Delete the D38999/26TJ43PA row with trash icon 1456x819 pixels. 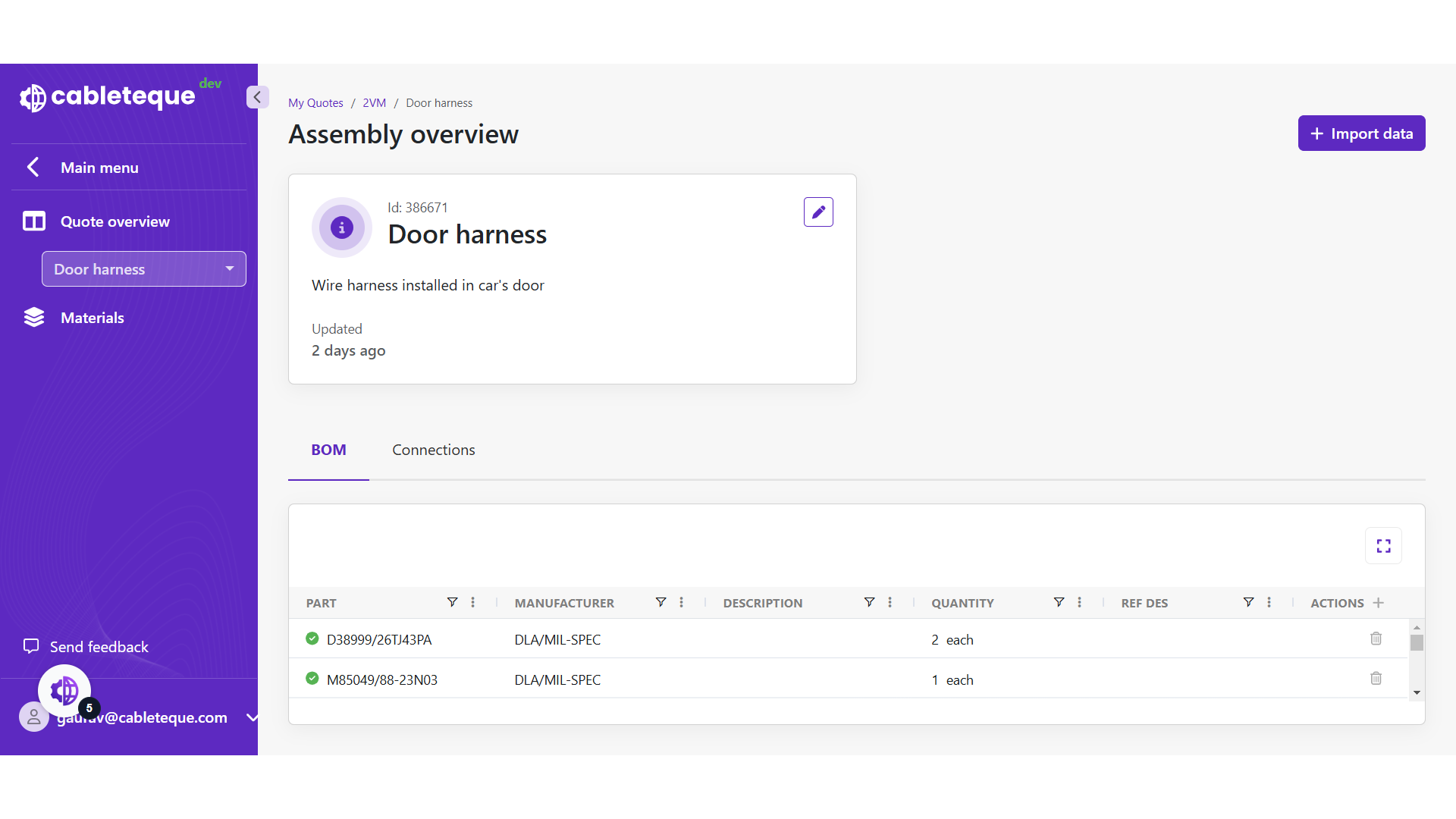click(x=1376, y=639)
